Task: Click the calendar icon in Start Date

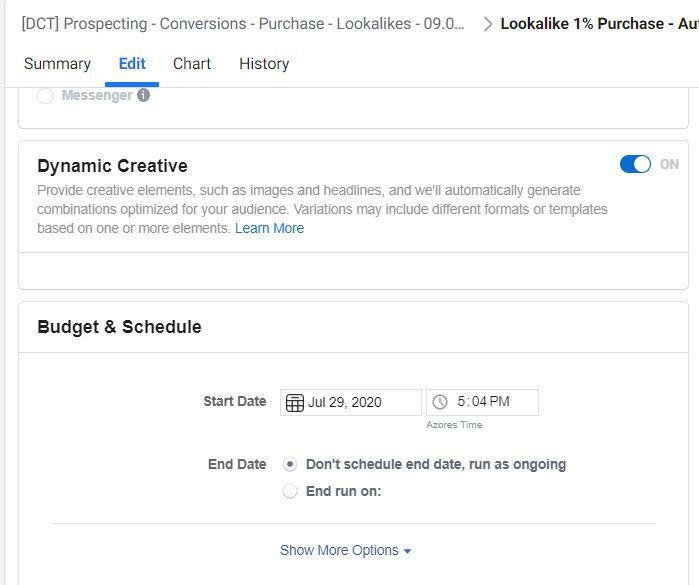Action: [x=295, y=402]
